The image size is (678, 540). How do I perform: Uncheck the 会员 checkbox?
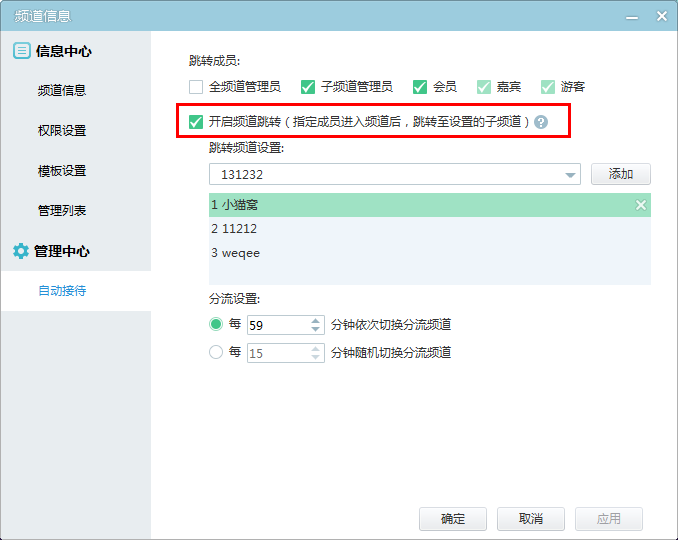coord(420,87)
